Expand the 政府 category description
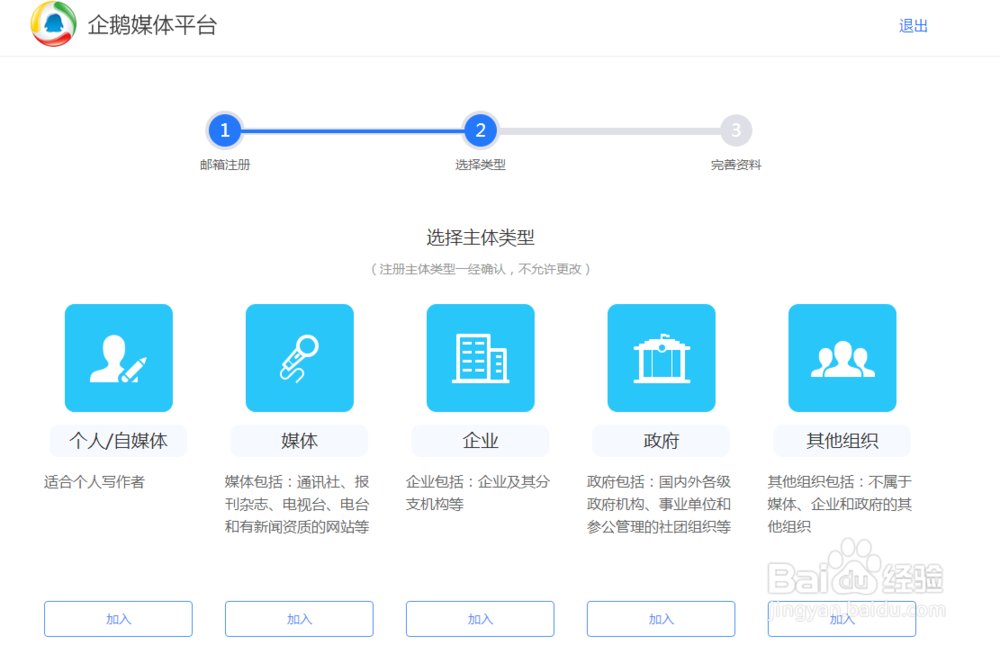1000x645 pixels. point(660,505)
